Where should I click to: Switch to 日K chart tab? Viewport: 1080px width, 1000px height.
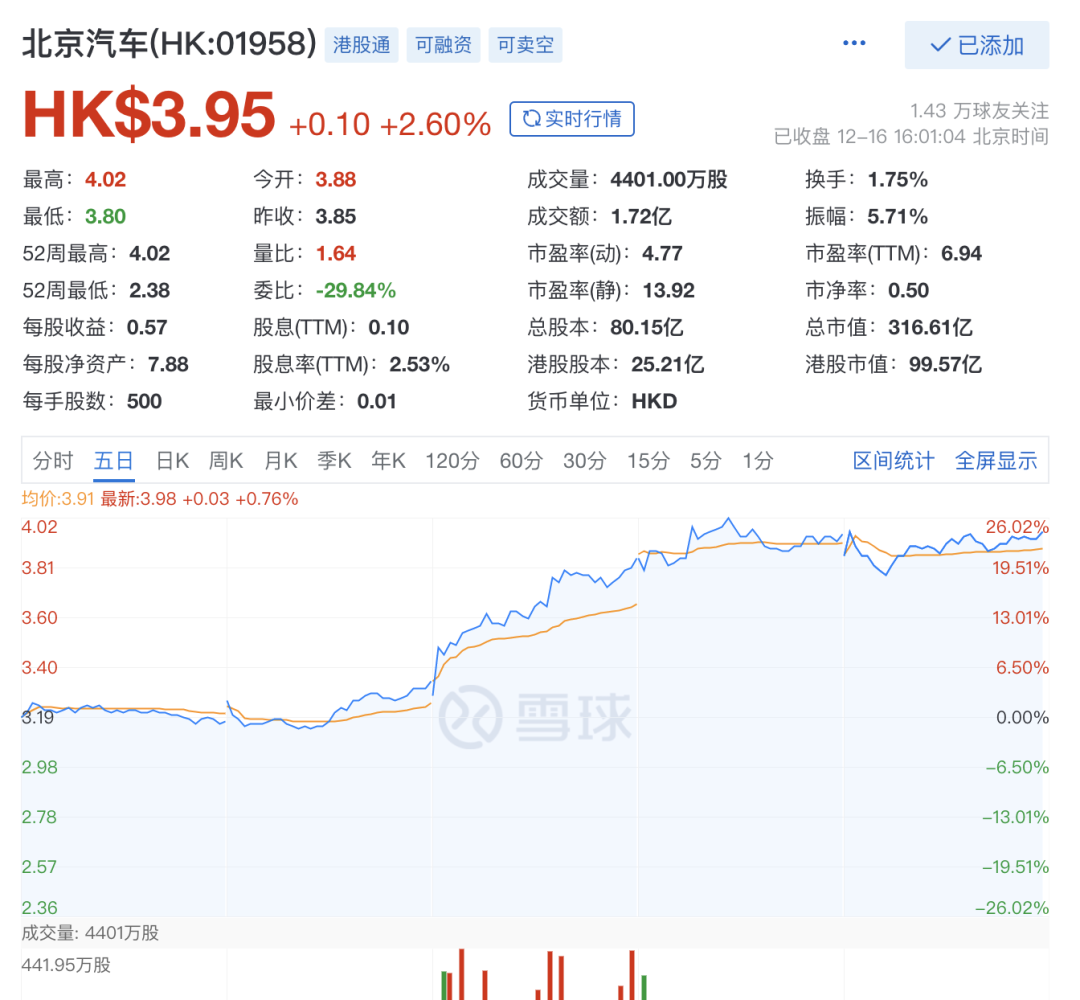[x=172, y=460]
